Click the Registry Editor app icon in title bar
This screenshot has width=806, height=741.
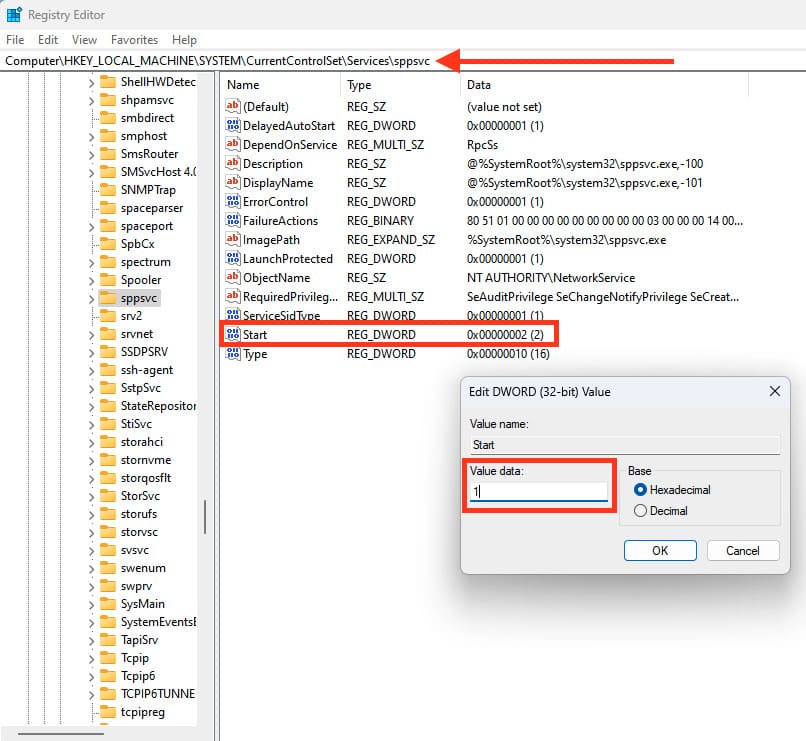pos(14,15)
